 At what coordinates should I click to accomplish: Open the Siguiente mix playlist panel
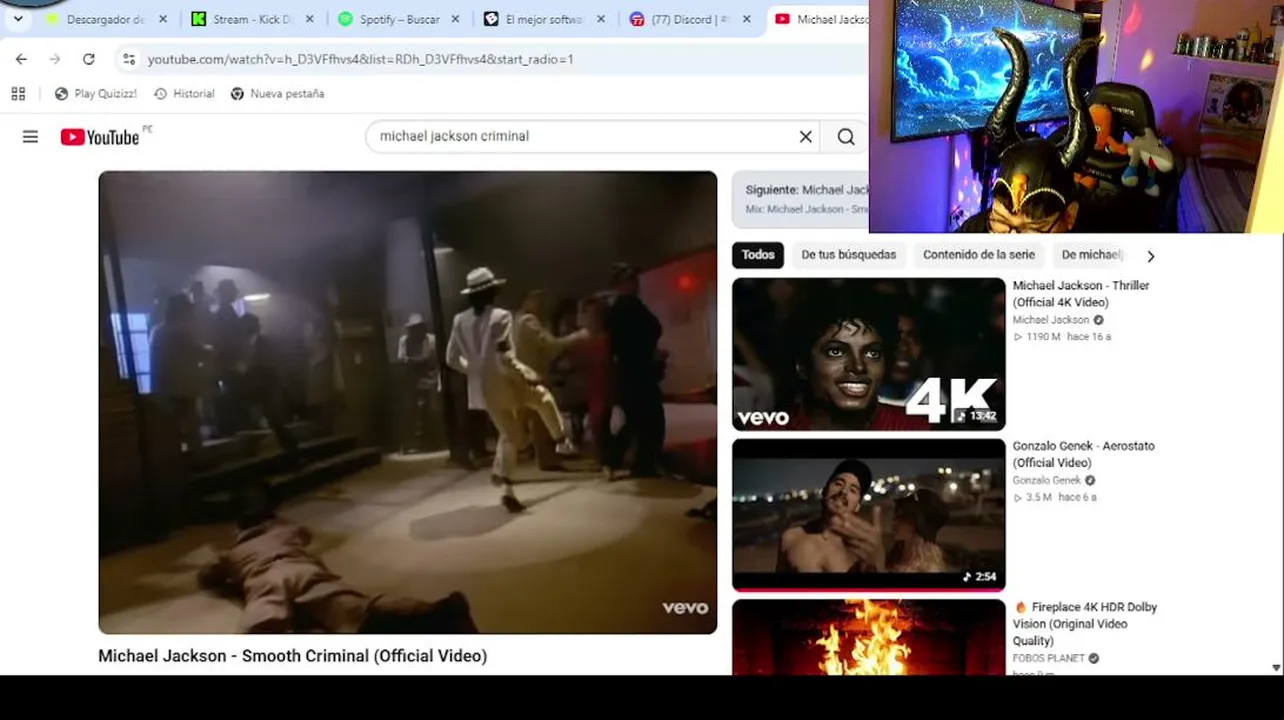pos(801,199)
